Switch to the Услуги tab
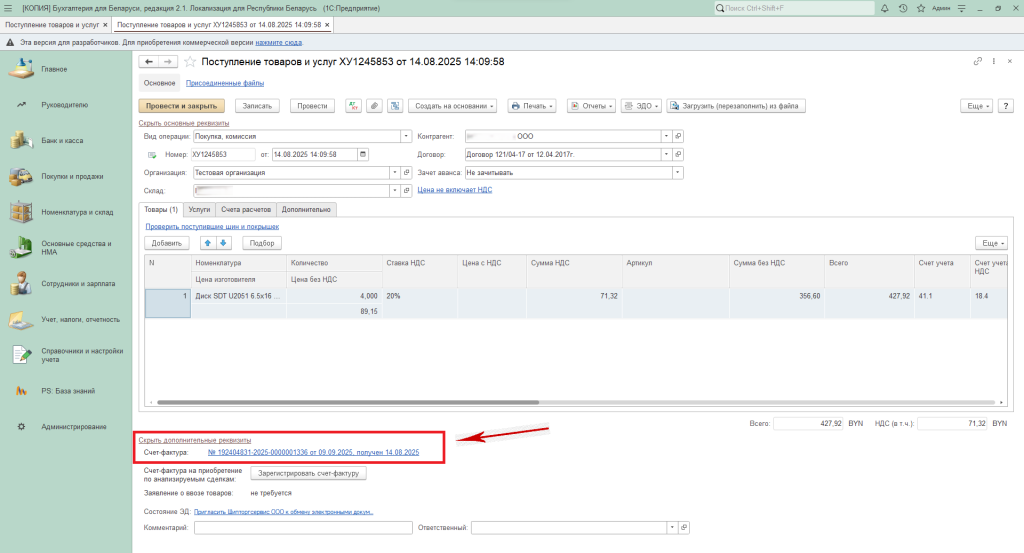This screenshot has height=553, width=1024. [199, 210]
